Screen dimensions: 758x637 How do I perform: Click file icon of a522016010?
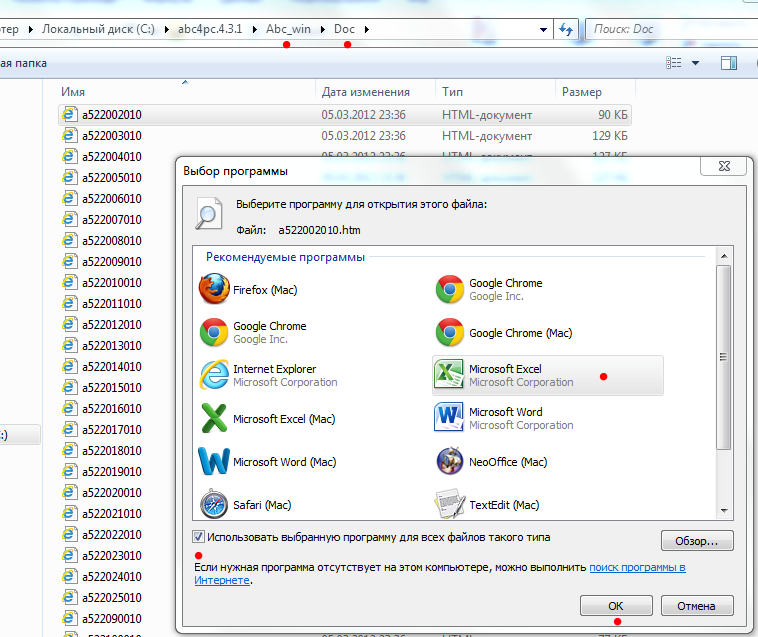click(x=69, y=408)
